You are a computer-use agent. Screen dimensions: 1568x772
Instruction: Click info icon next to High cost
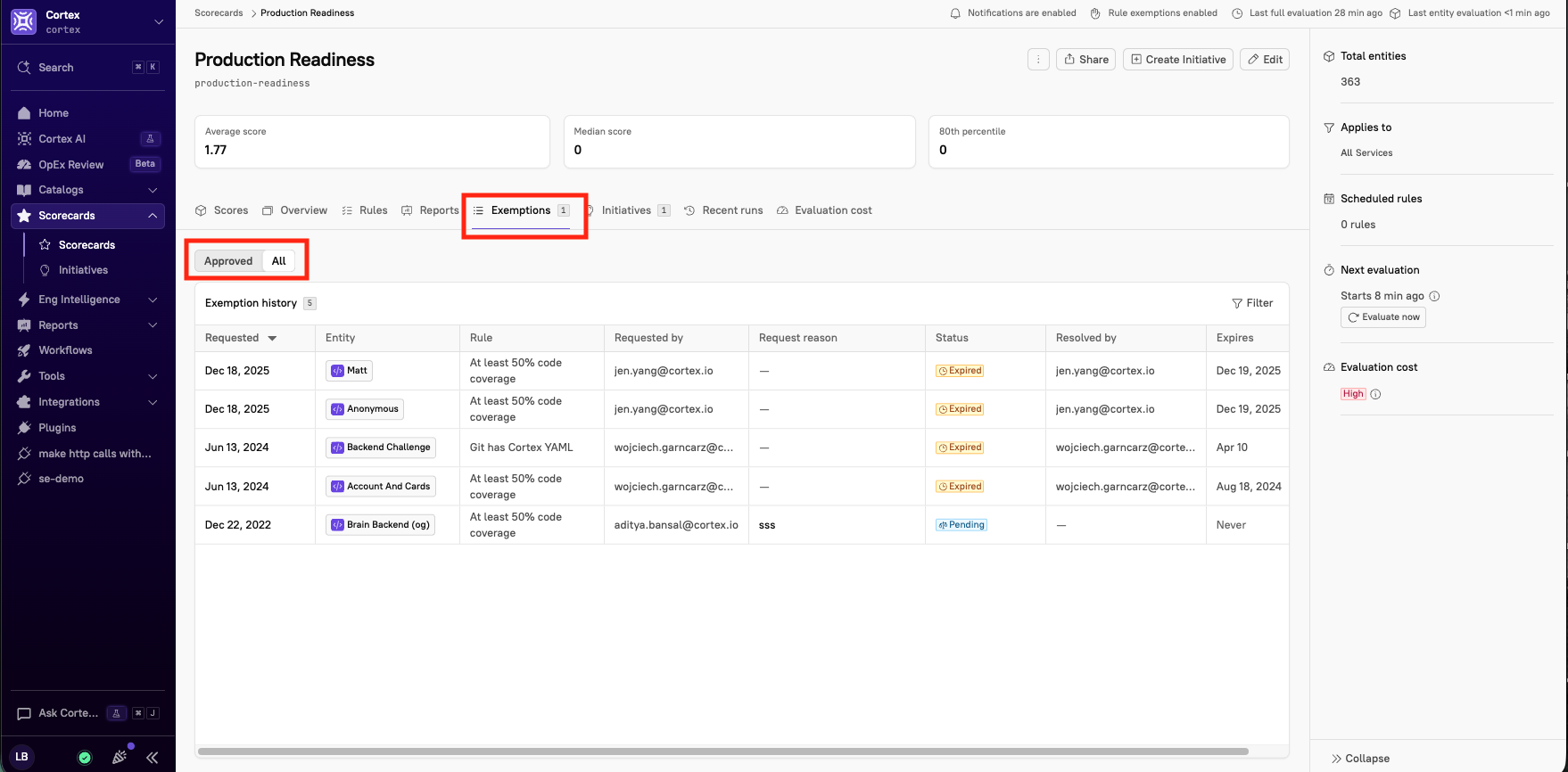pyautogui.click(x=1375, y=394)
